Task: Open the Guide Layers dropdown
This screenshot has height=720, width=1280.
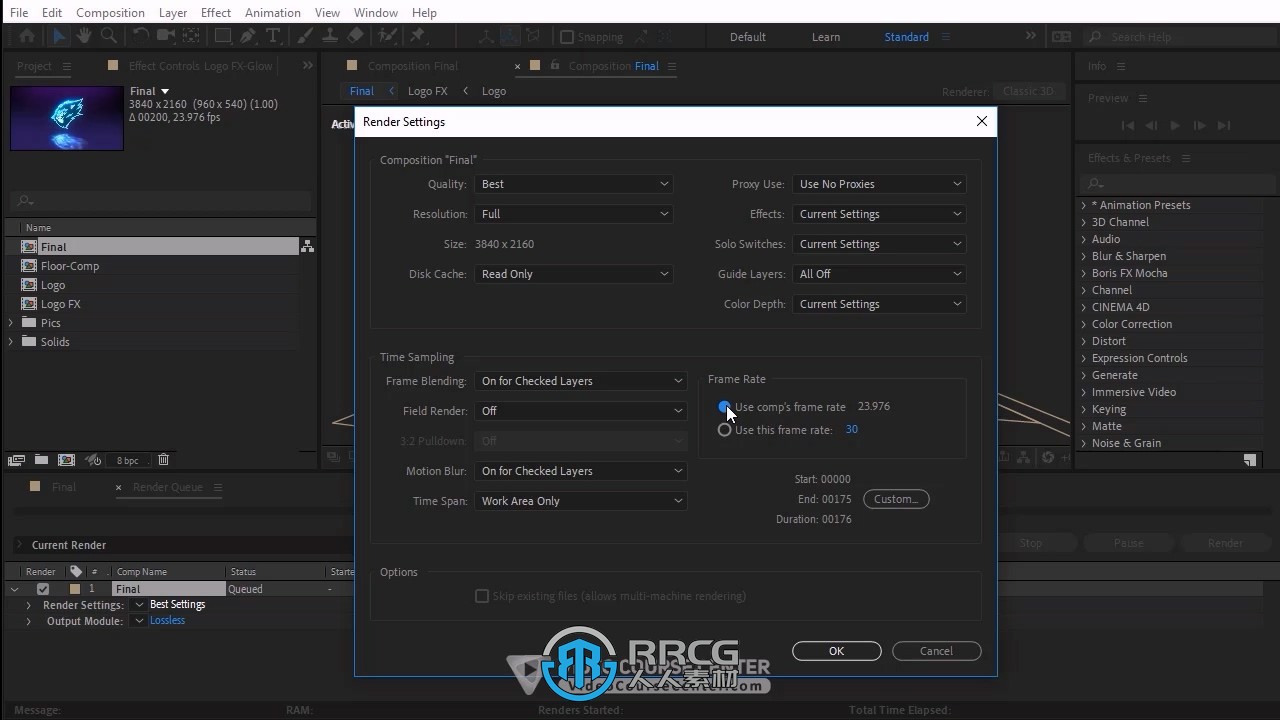Action: point(880,274)
